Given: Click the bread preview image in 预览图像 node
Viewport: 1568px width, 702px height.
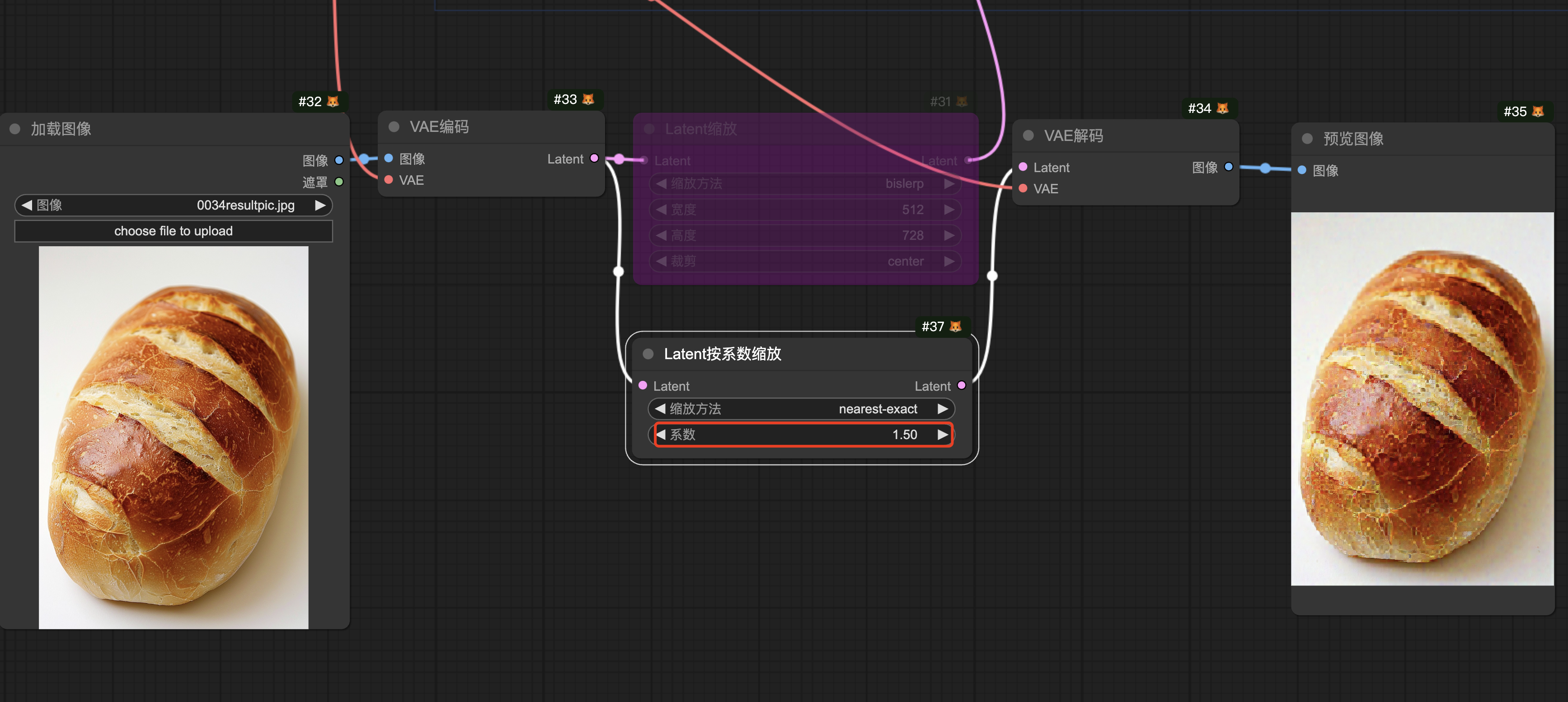Looking at the screenshot, I should 1422,398.
